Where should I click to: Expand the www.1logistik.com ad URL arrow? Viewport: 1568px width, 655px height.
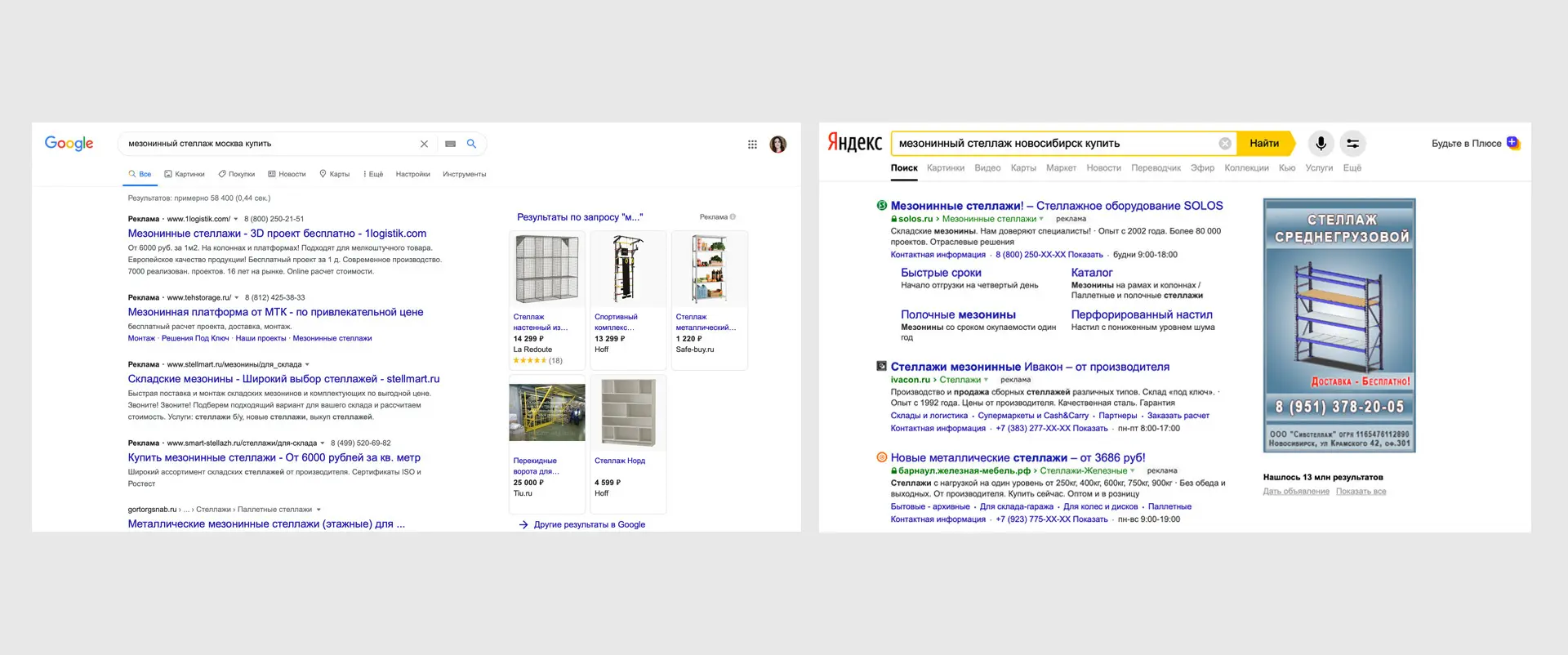(x=236, y=219)
